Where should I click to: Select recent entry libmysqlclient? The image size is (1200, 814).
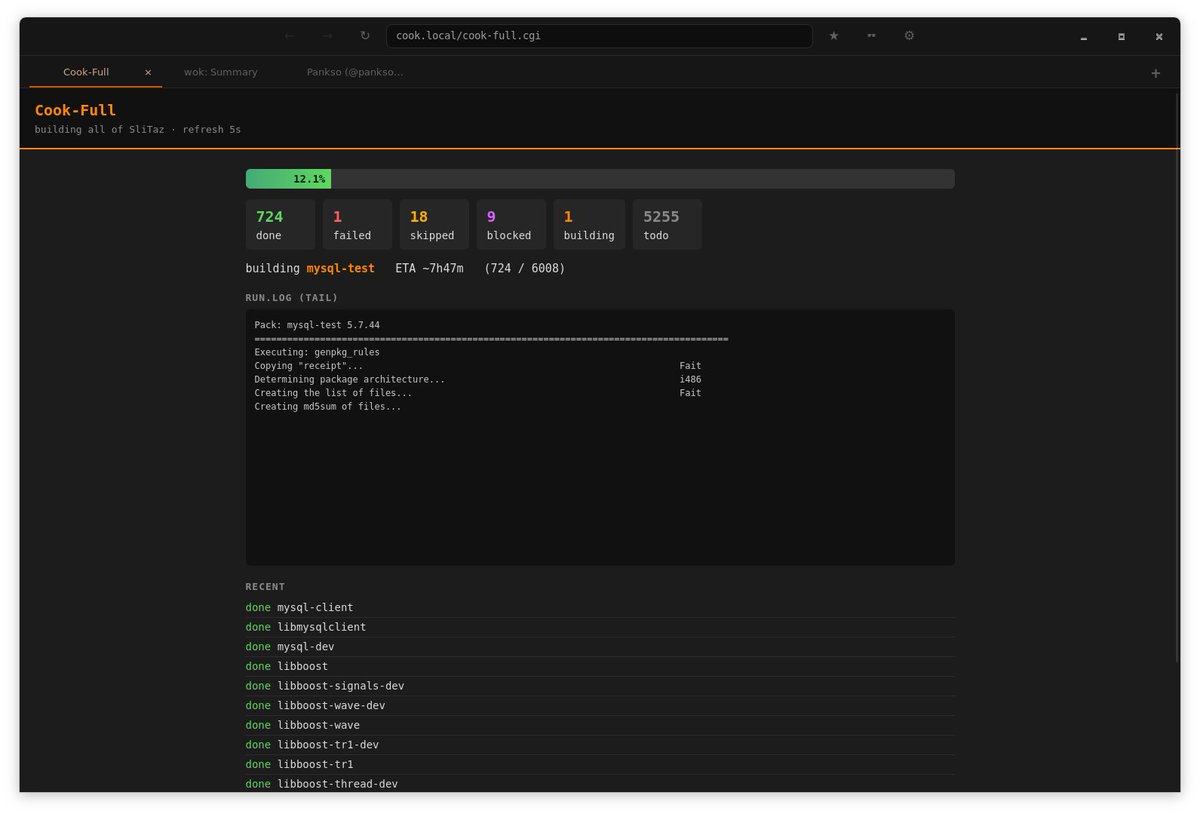[x=600, y=627]
